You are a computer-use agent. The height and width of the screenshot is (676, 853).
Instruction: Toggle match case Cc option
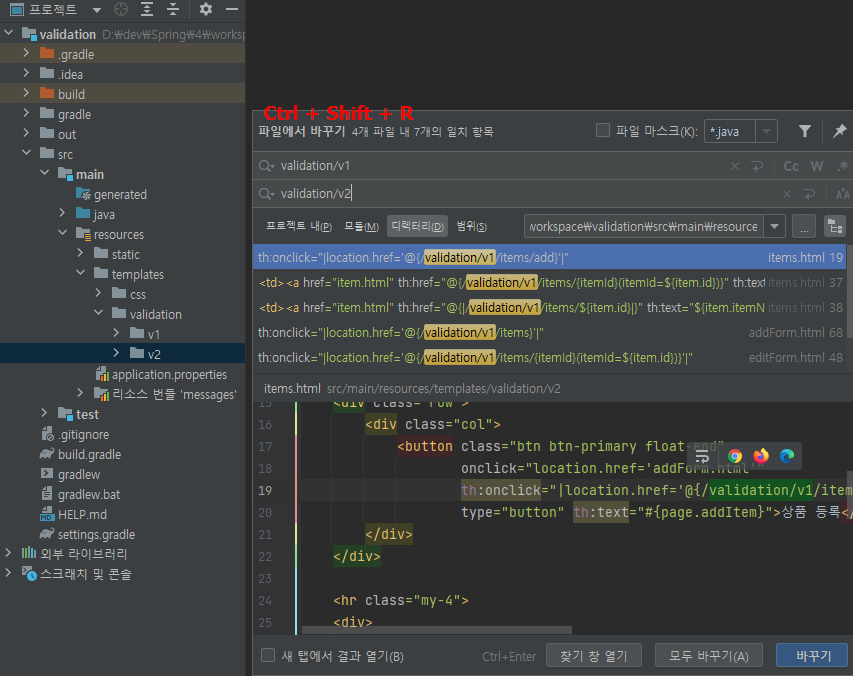click(x=791, y=166)
